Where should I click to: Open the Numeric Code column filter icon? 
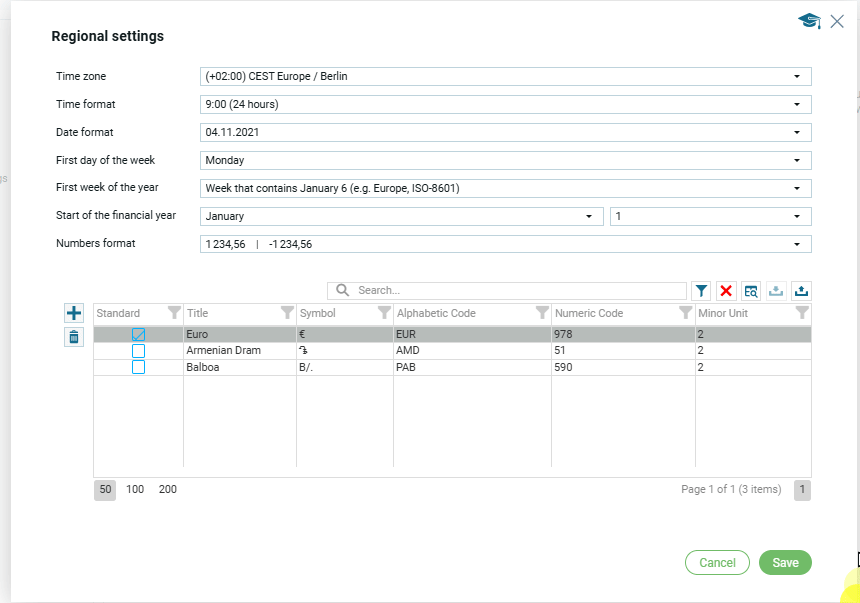(x=685, y=313)
